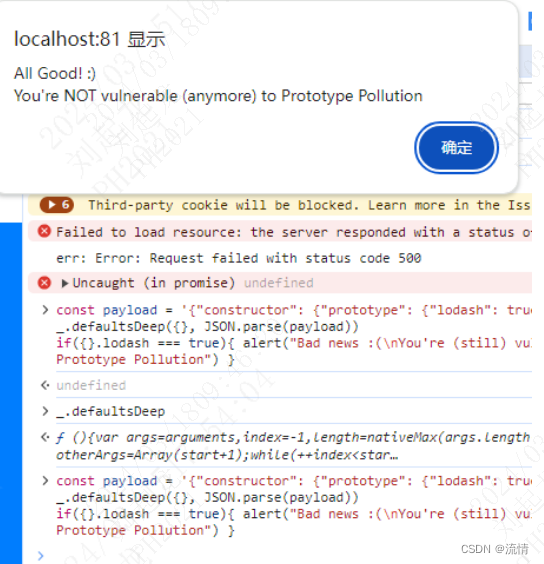Select the 'err: Error: Request failed' log line
Image resolution: width=544 pixels, height=564 pixels.
239,258
